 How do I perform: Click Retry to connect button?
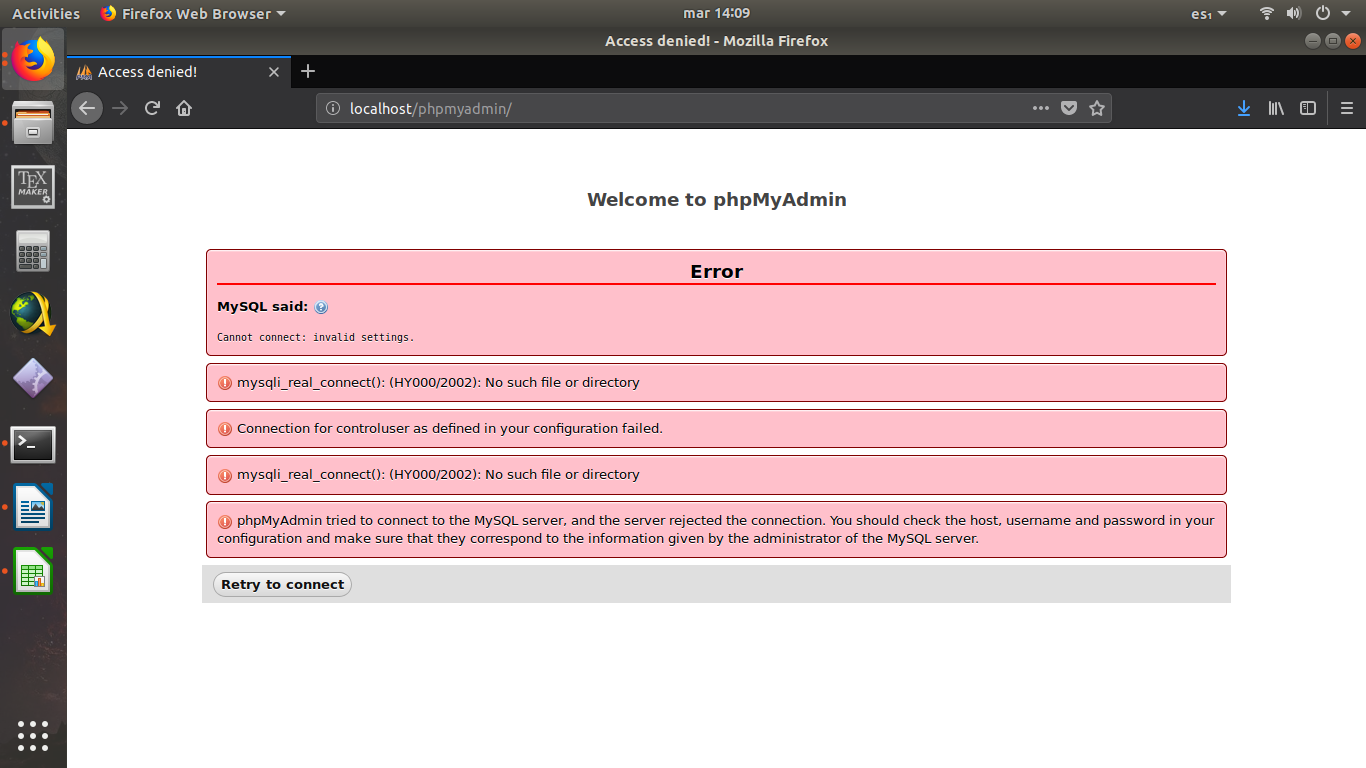[x=282, y=584]
